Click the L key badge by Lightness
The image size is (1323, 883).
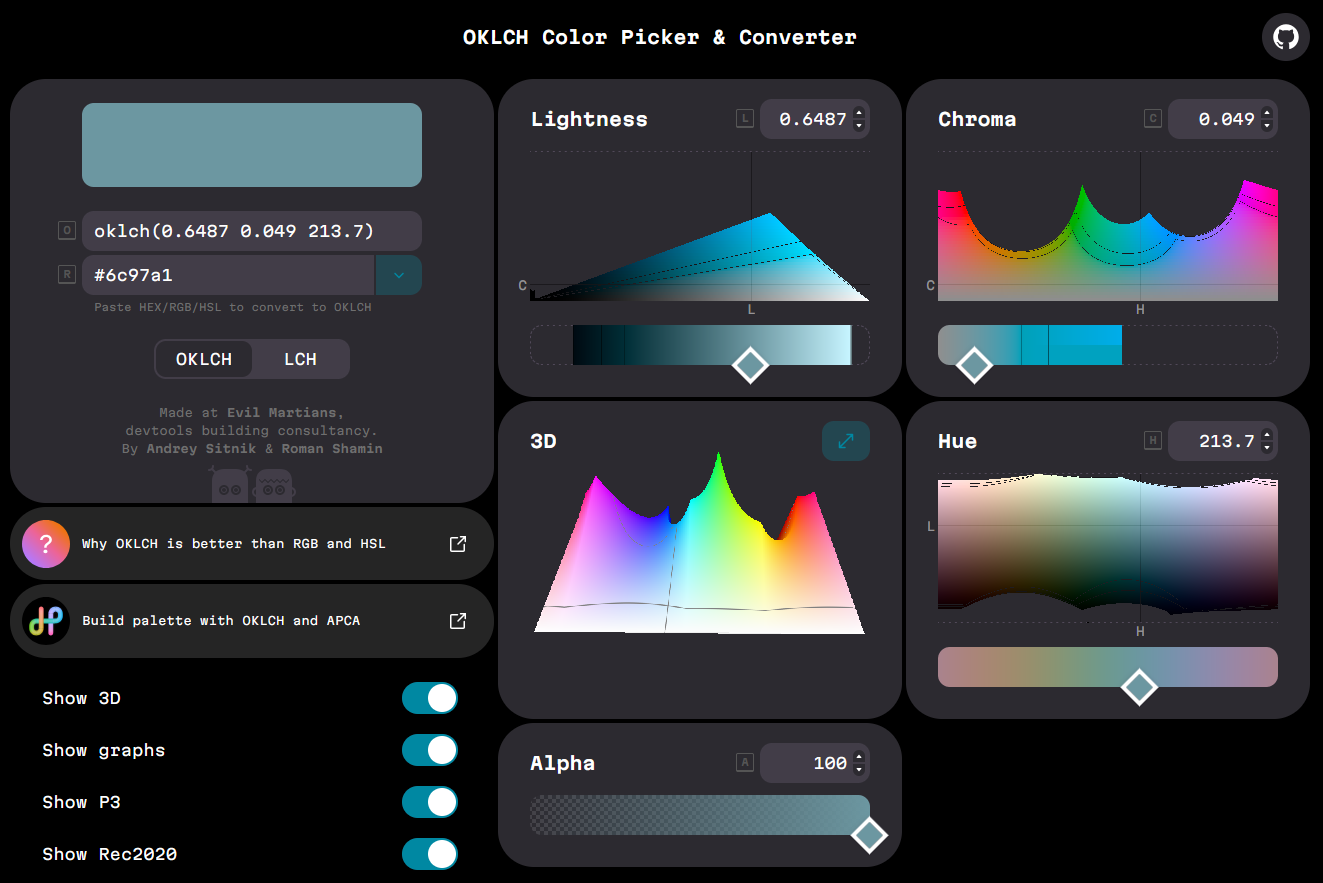coord(744,119)
